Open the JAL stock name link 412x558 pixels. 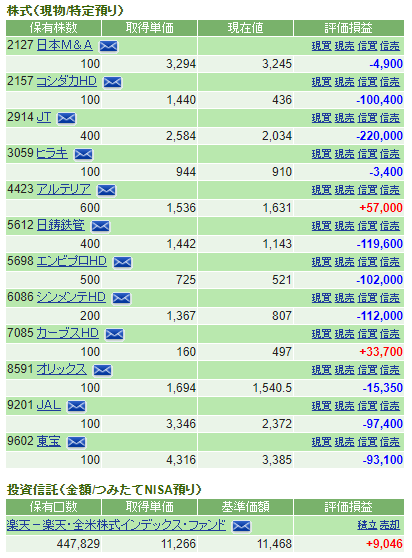point(49,405)
